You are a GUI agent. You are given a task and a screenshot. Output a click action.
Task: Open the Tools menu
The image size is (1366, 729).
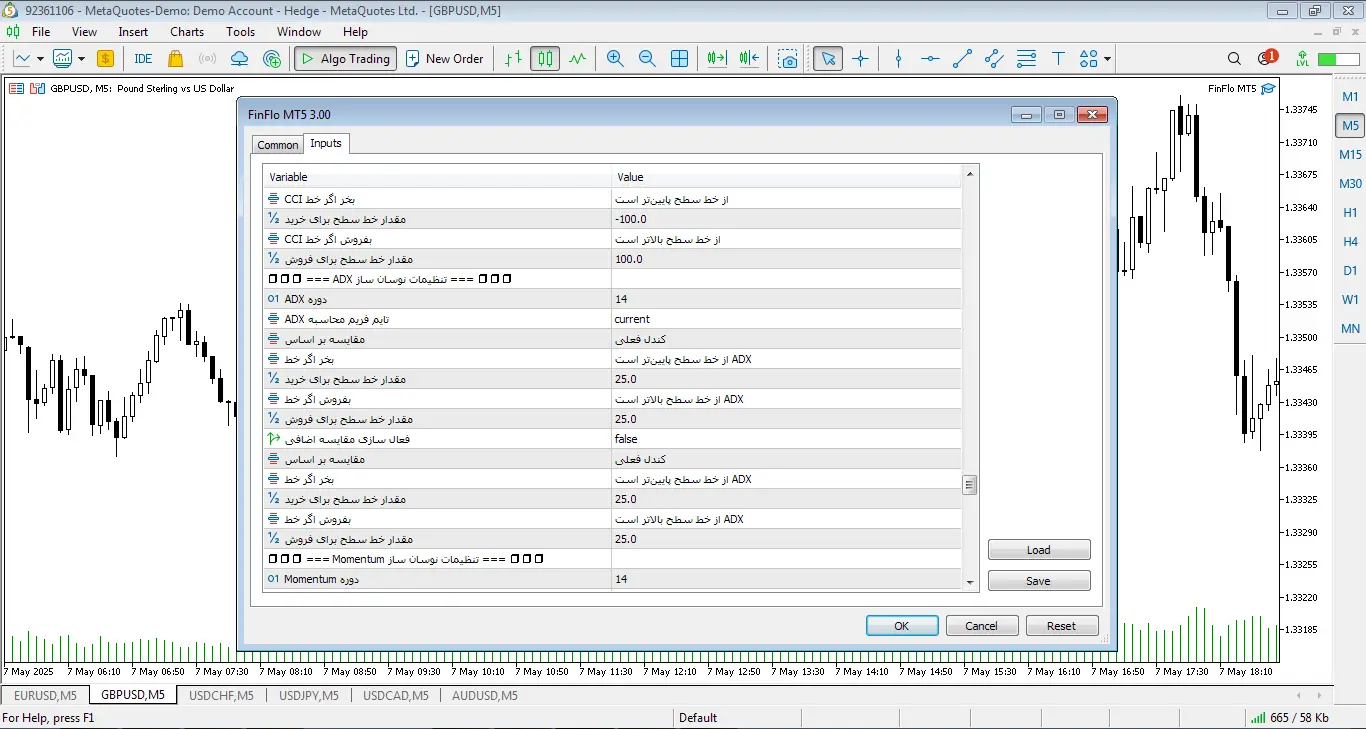(x=240, y=32)
